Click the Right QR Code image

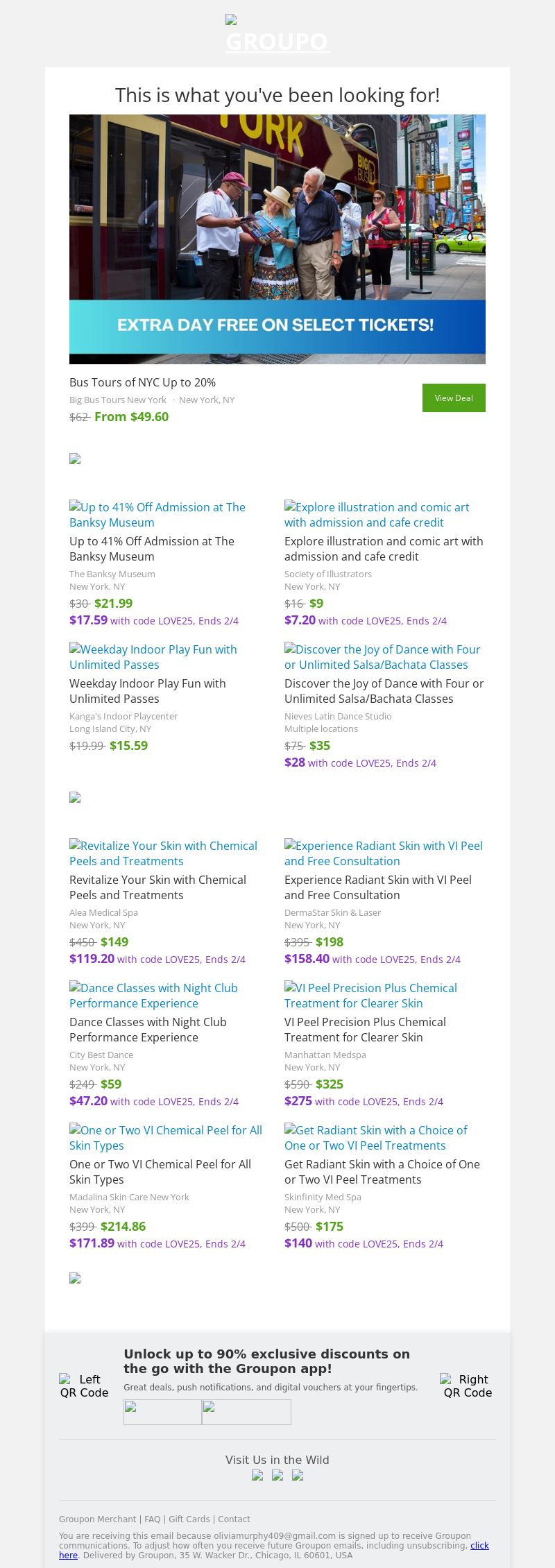tap(468, 1386)
